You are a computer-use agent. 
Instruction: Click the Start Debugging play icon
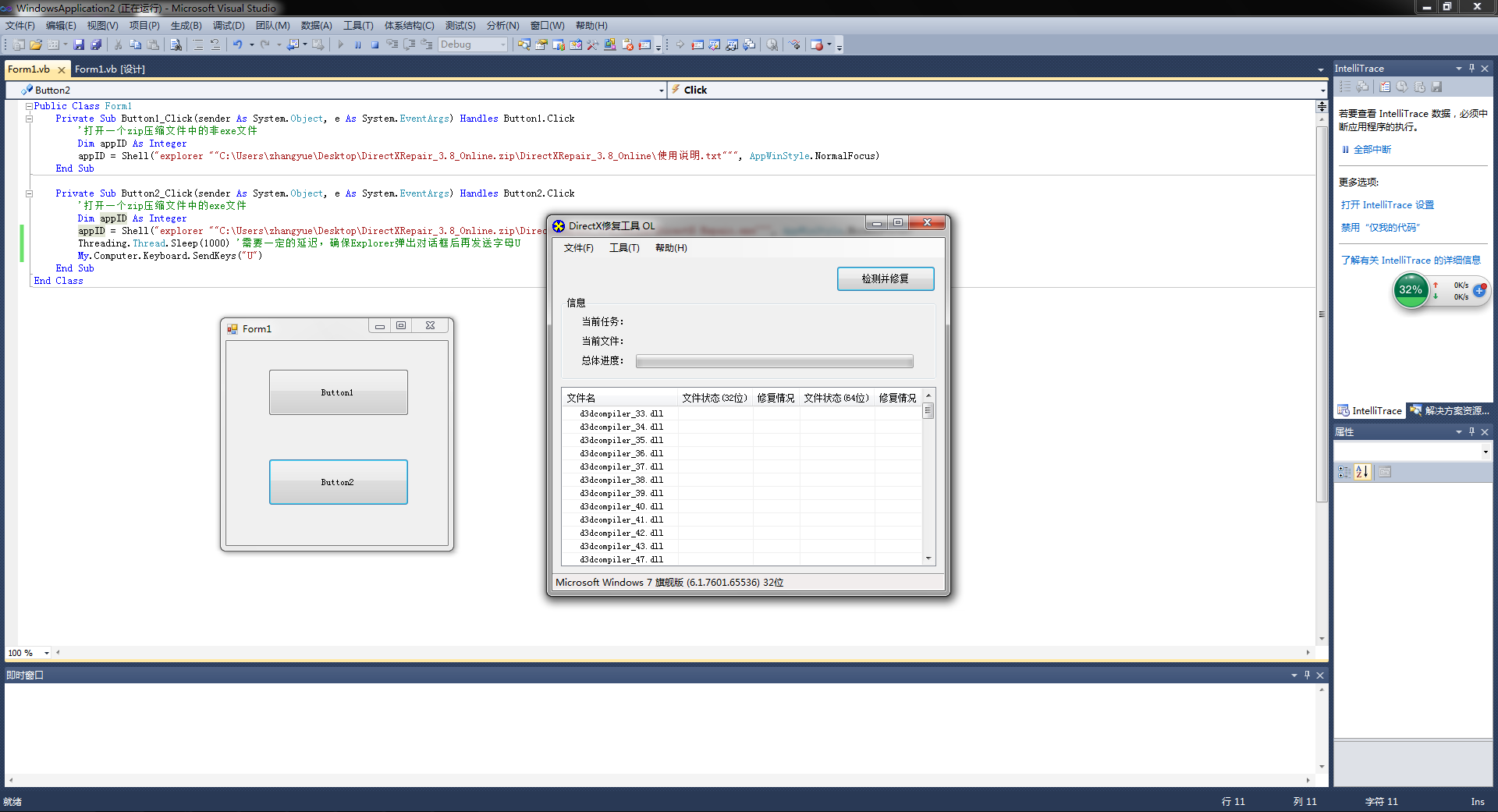click(x=341, y=44)
